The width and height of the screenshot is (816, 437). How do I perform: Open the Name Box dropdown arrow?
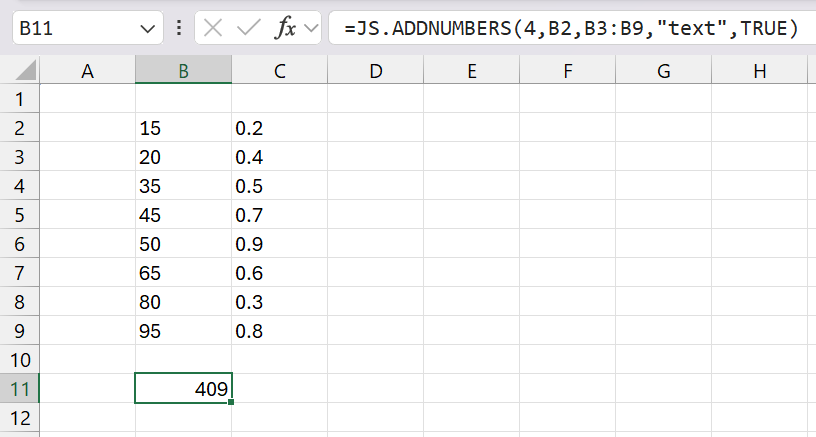[x=148, y=28]
